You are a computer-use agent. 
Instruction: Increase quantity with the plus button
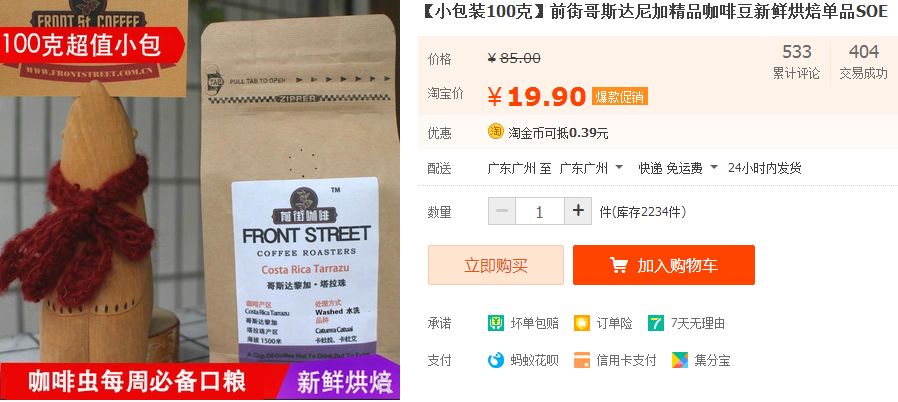pyautogui.click(x=578, y=211)
